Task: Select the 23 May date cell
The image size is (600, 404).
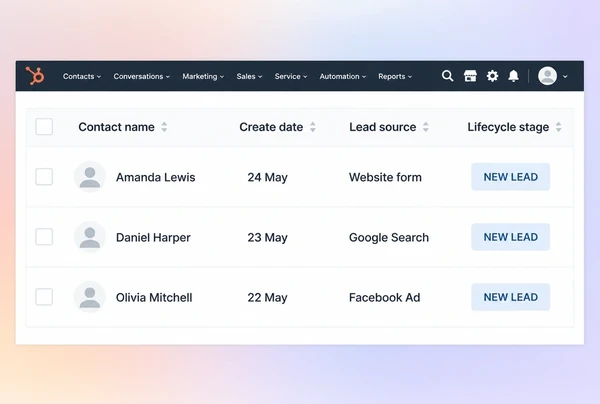Action: [x=267, y=237]
